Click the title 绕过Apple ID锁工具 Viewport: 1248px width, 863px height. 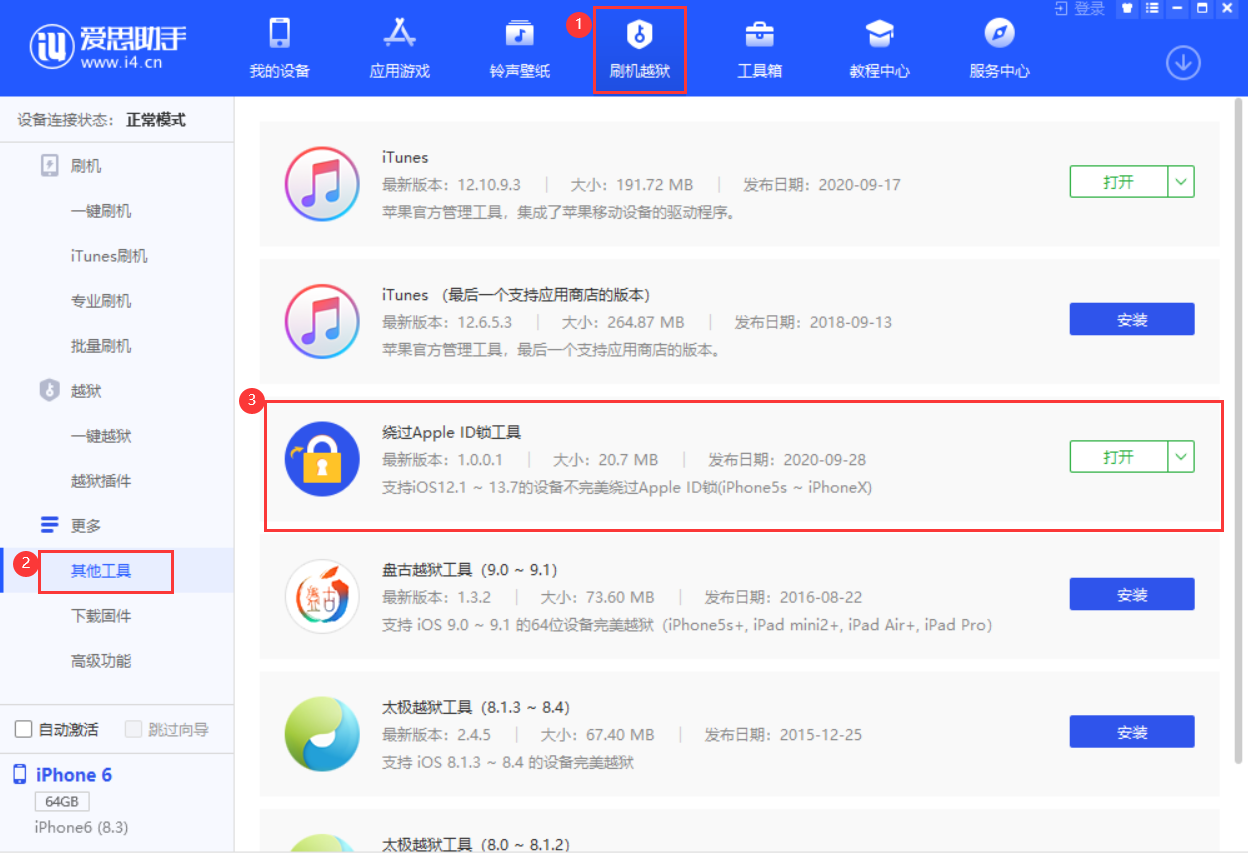click(452, 432)
